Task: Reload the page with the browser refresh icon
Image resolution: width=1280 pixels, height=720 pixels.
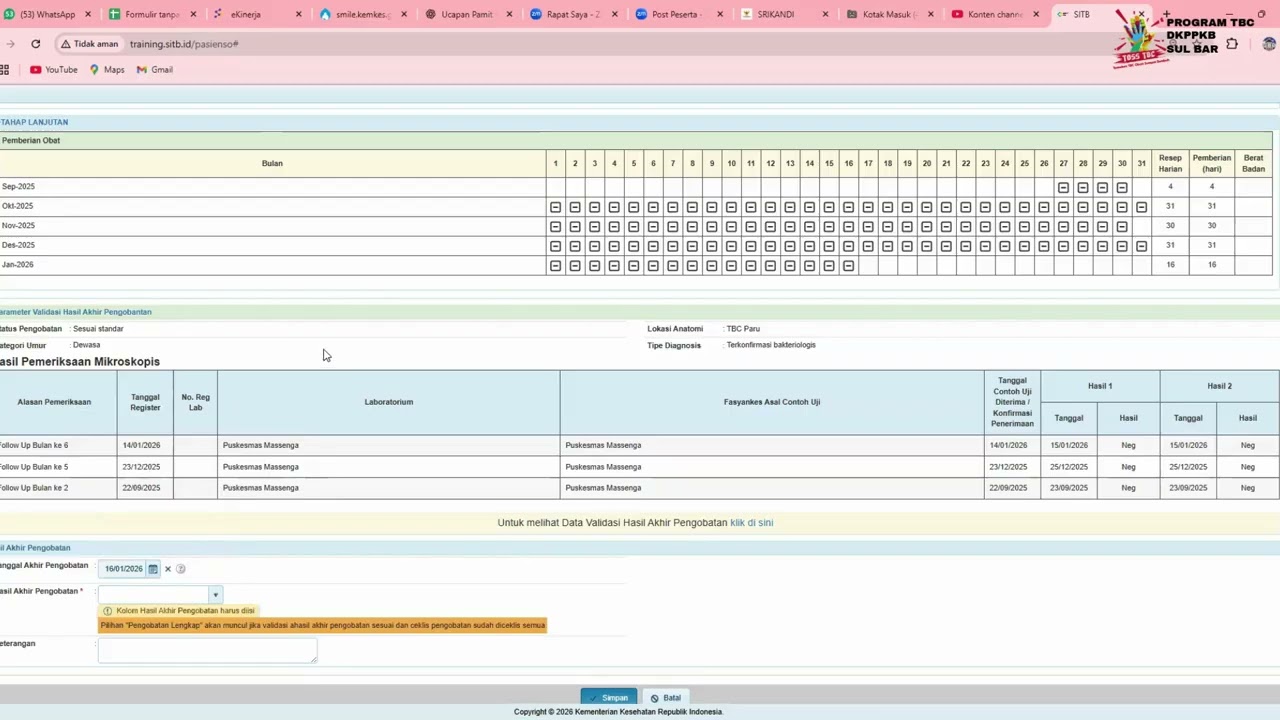Action: click(36, 44)
